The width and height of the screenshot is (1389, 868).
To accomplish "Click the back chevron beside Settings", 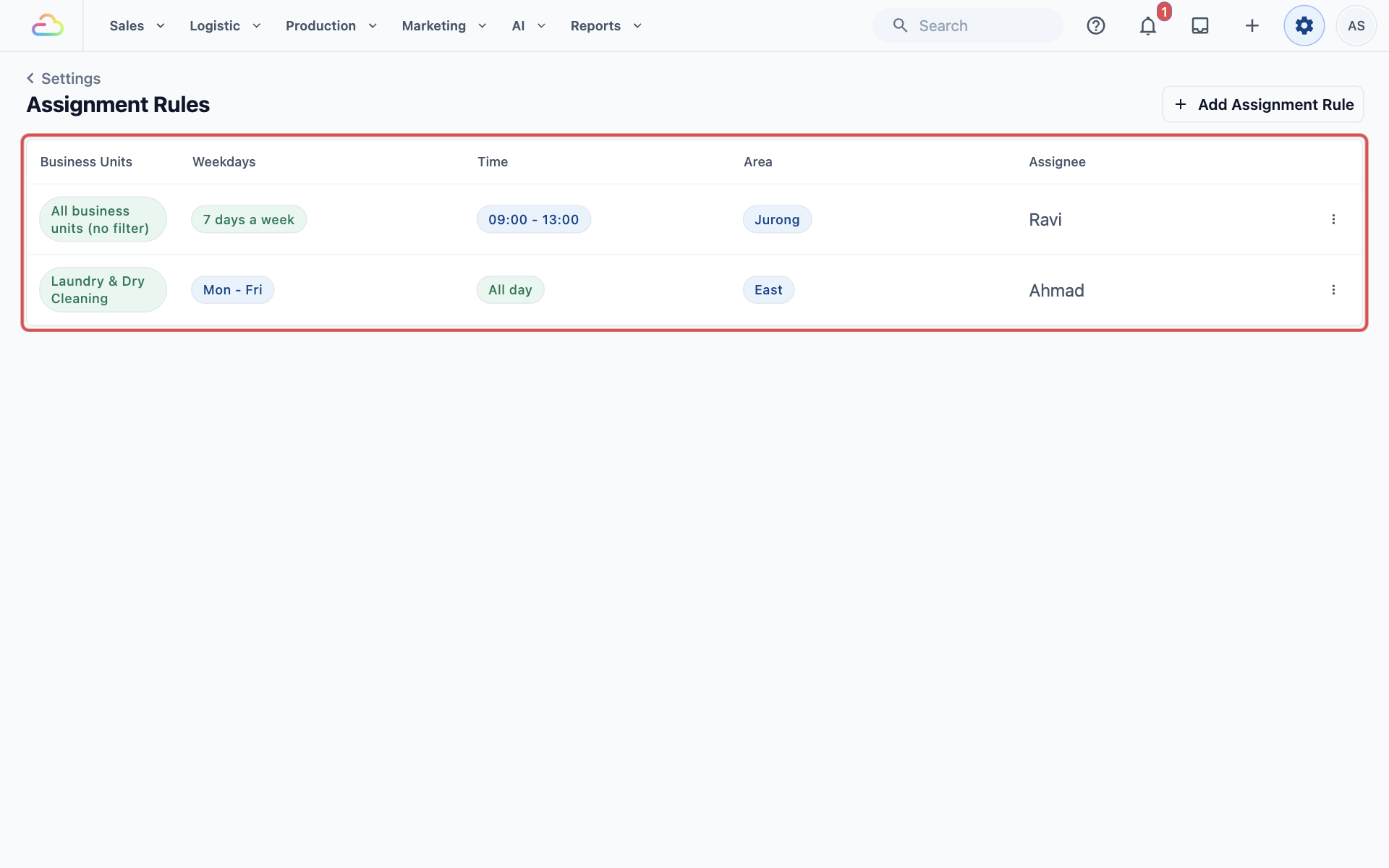I will click(30, 78).
